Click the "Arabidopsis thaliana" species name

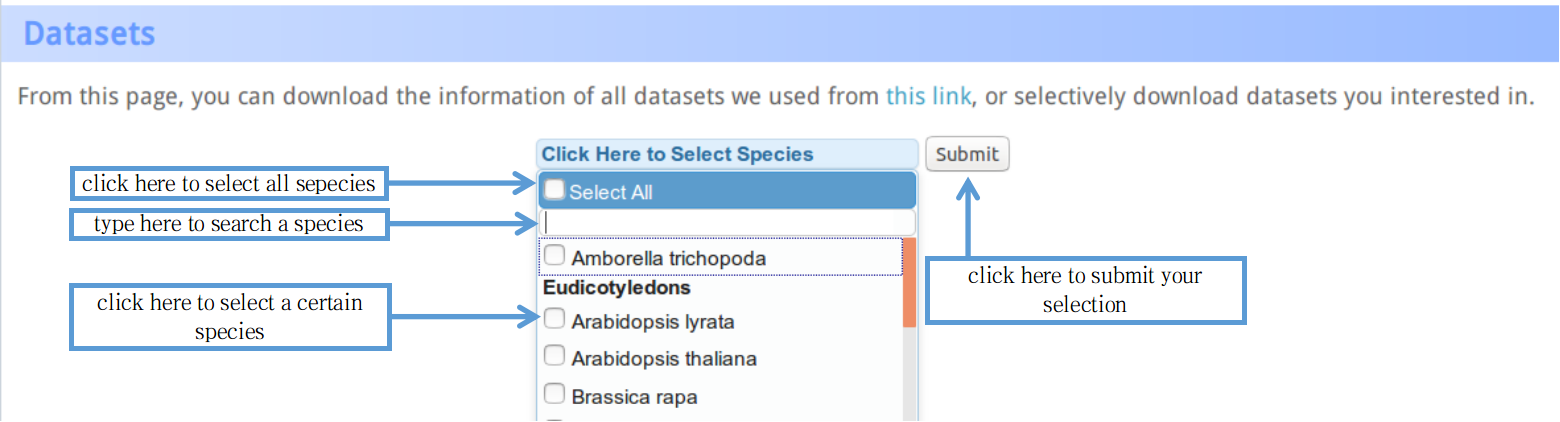point(664,358)
